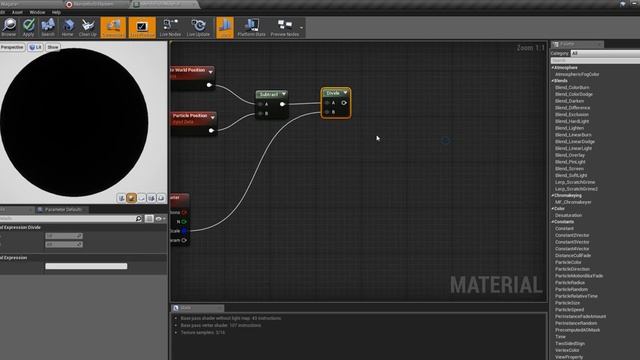Screen dimensions: 640x360
Task: Select the cube preview shape button
Action: point(151,198)
